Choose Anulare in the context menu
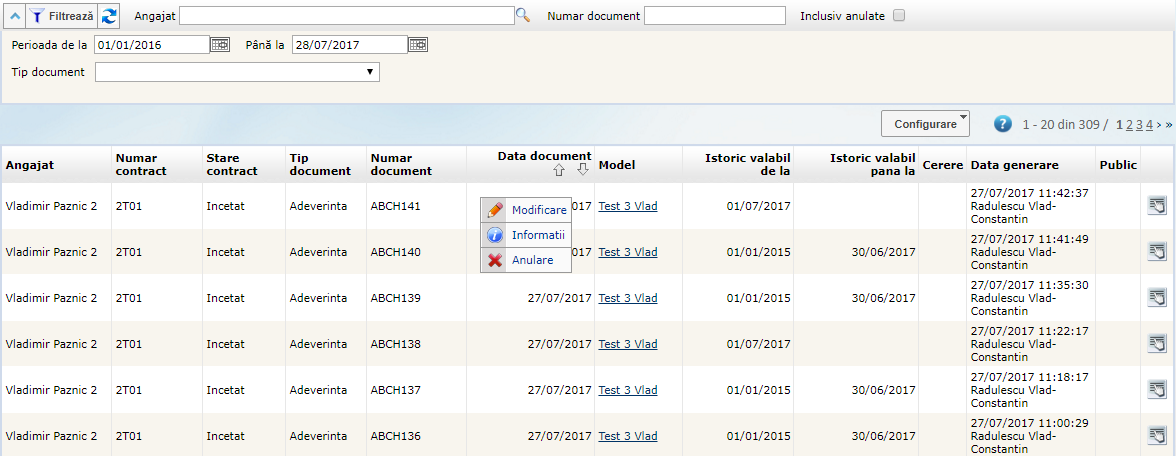 (x=531, y=260)
